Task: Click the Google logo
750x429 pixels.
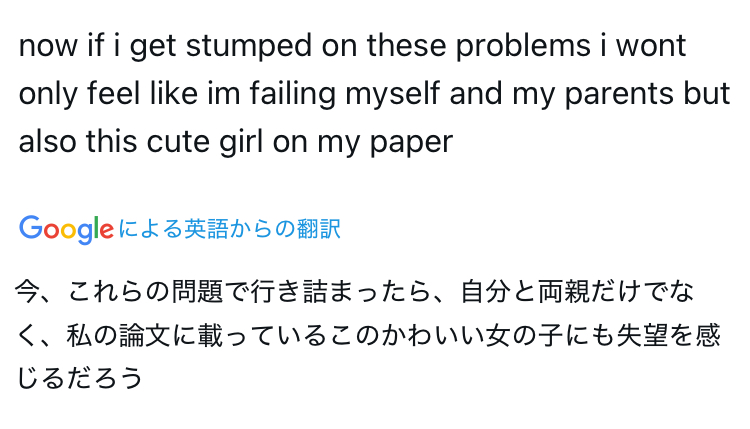Action: coord(66,229)
